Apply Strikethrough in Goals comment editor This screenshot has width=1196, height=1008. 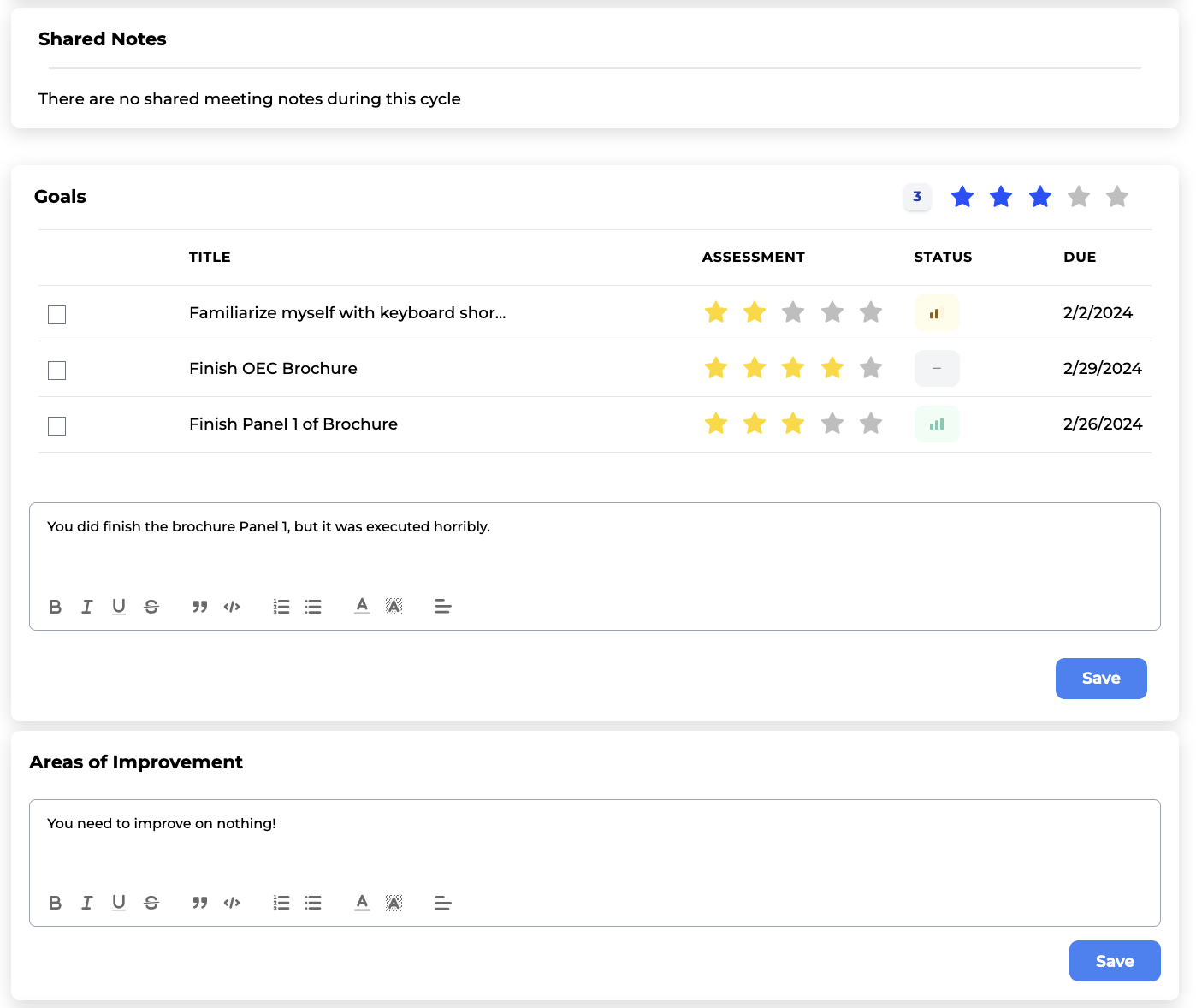coord(151,607)
